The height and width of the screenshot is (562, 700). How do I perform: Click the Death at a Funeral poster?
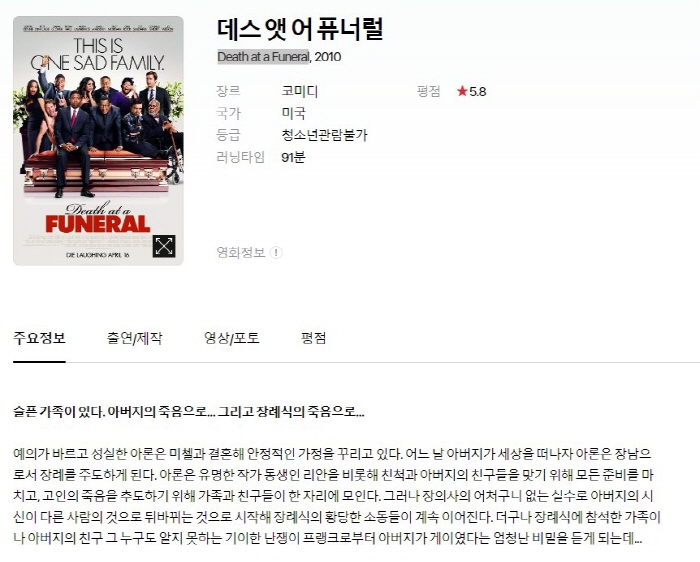click(x=98, y=141)
